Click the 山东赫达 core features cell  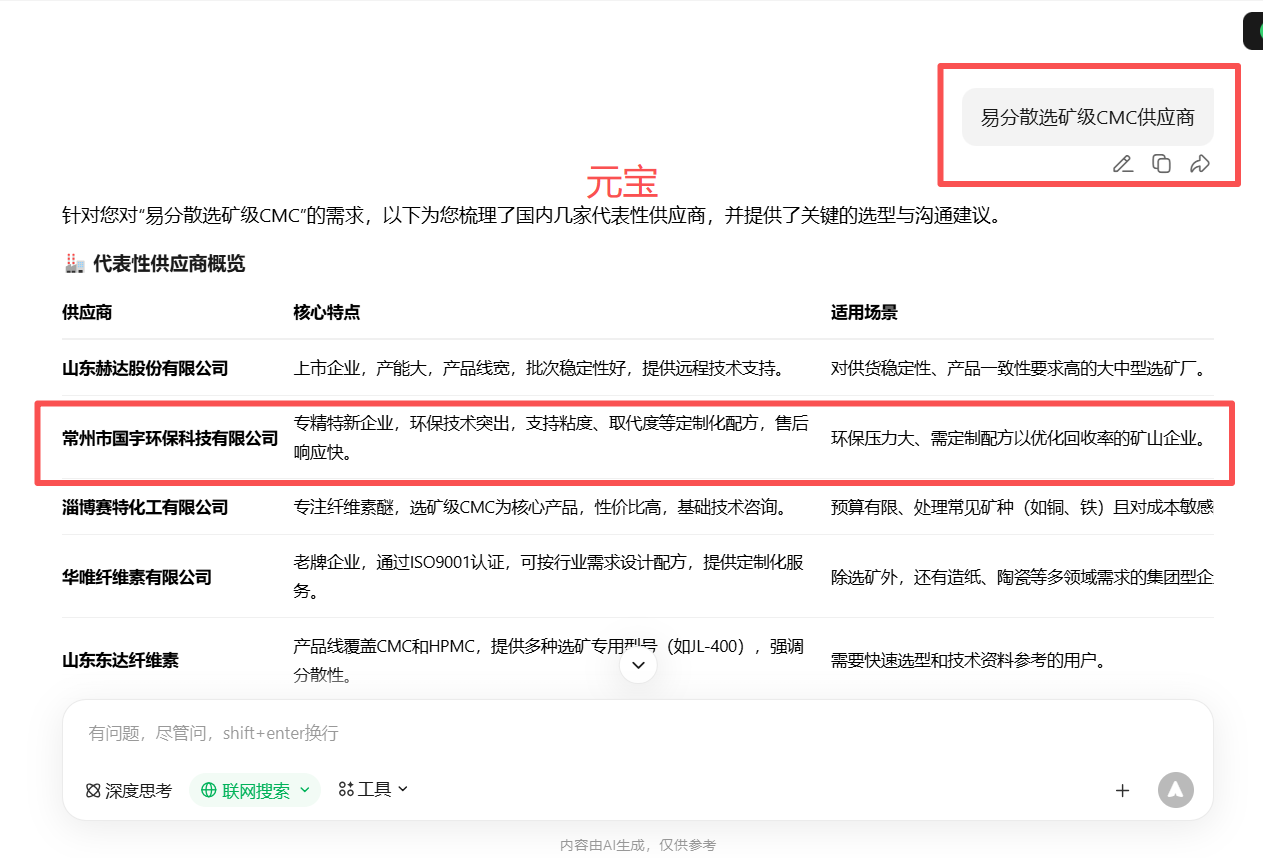tap(539, 368)
